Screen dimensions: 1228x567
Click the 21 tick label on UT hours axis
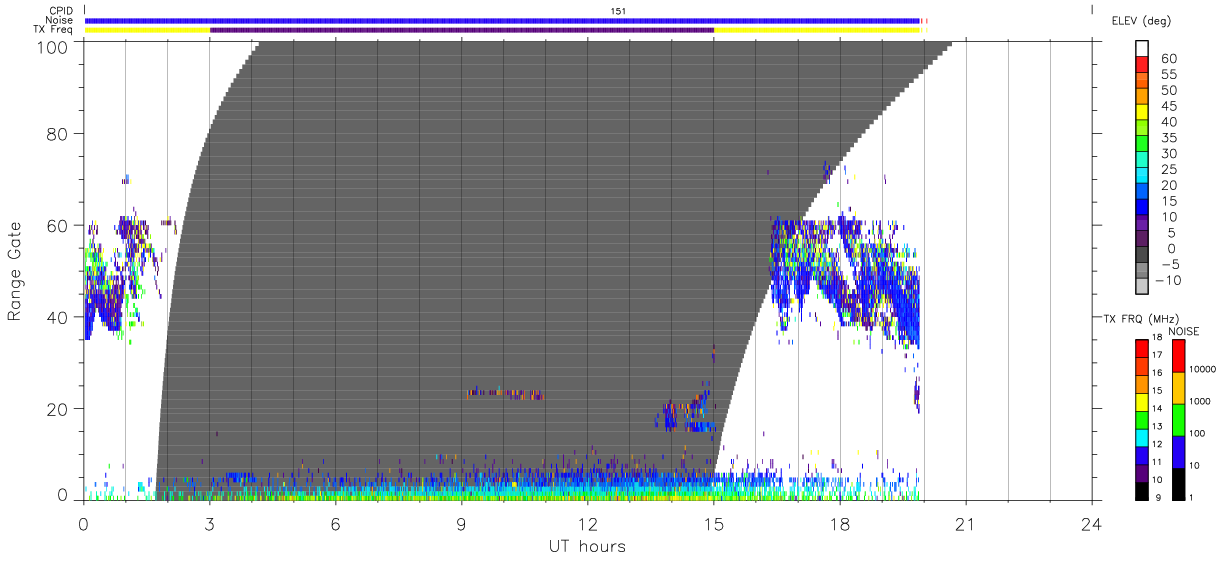tap(966, 524)
